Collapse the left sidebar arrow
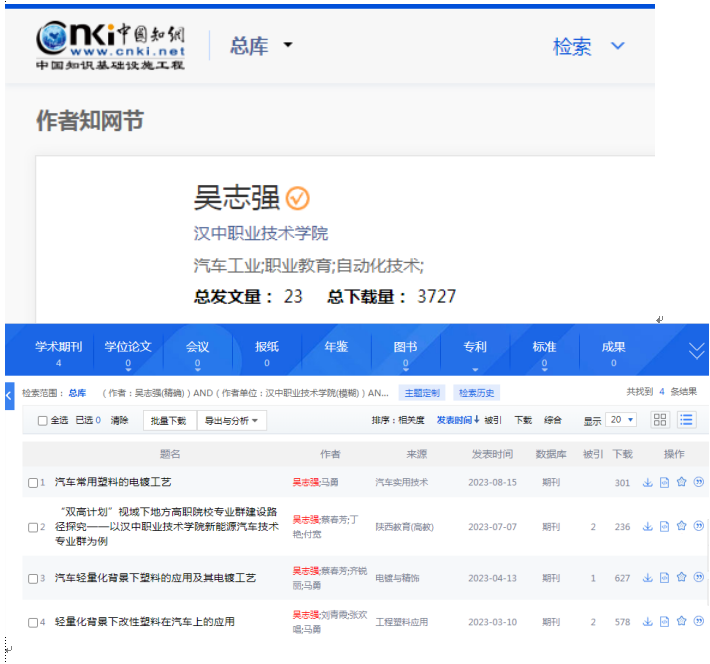The image size is (710, 664). (10, 395)
